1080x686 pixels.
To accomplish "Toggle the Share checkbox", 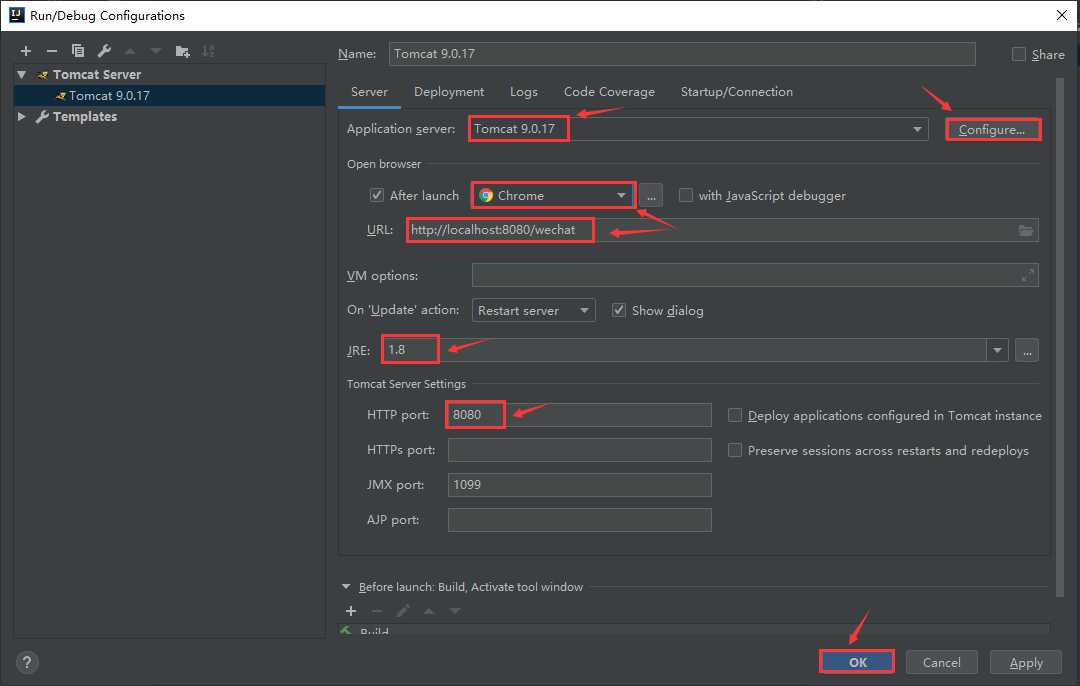I will [1019, 54].
